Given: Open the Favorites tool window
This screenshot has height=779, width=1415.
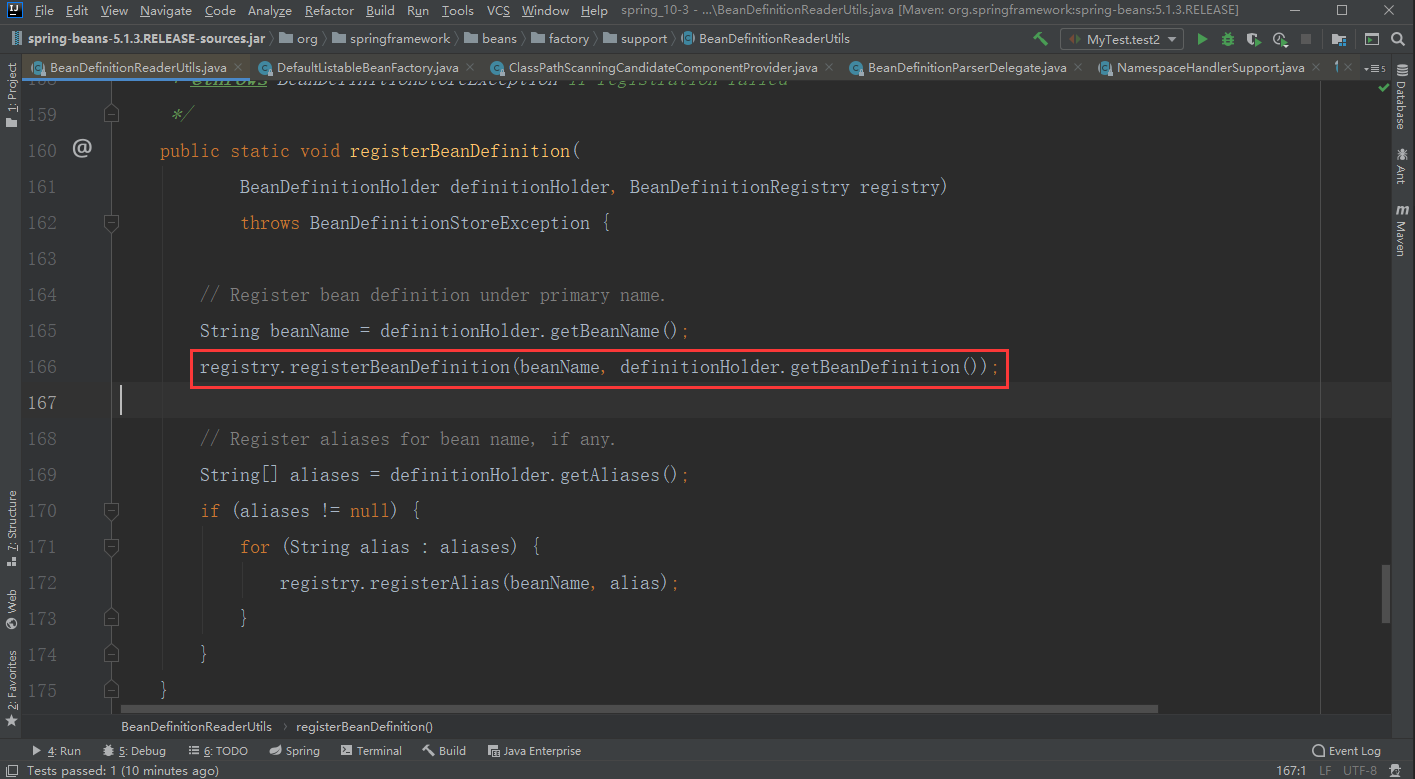Looking at the screenshot, I should (11, 687).
